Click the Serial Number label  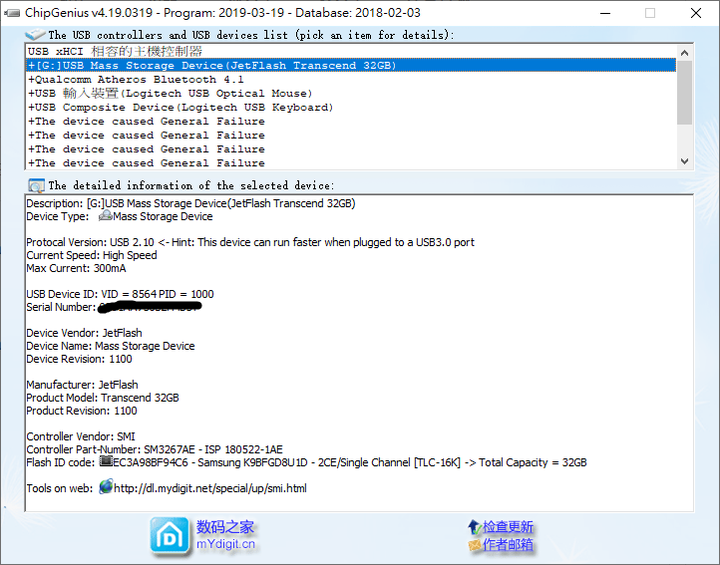(61, 307)
